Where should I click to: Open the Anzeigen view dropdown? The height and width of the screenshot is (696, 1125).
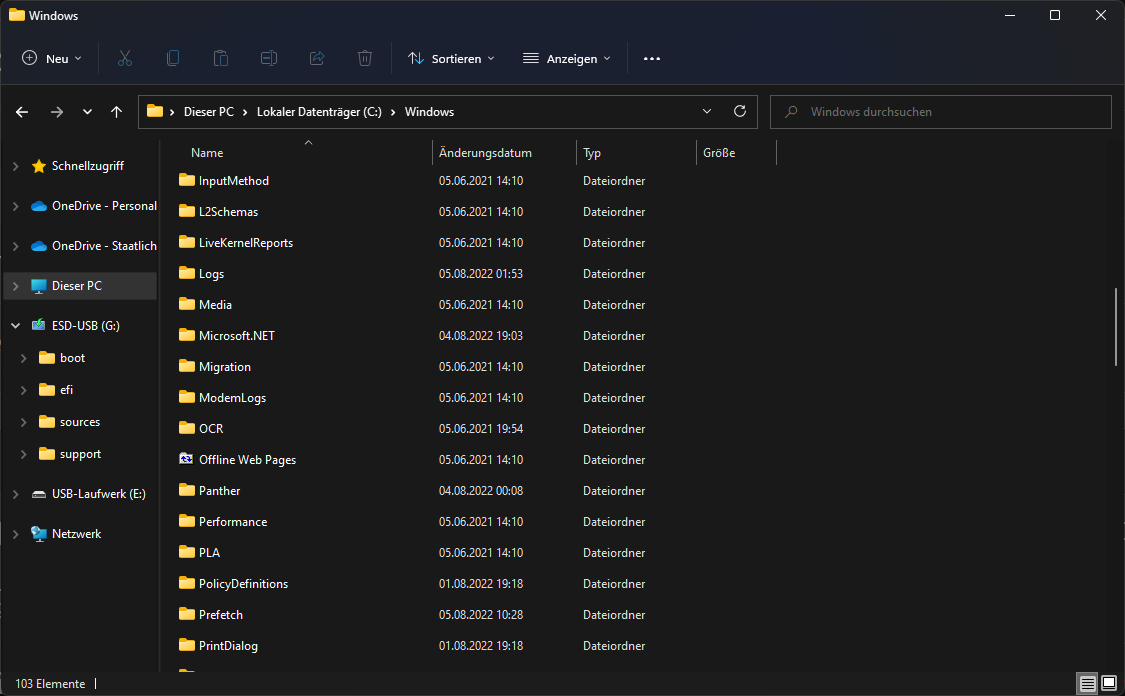click(x=567, y=59)
